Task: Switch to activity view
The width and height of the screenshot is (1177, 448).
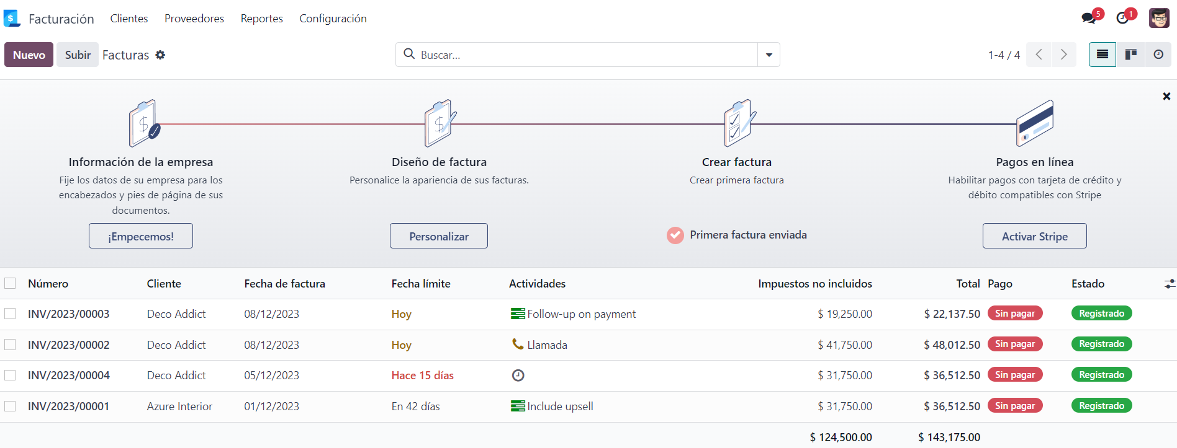Action: pyautogui.click(x=1158, y=55)
